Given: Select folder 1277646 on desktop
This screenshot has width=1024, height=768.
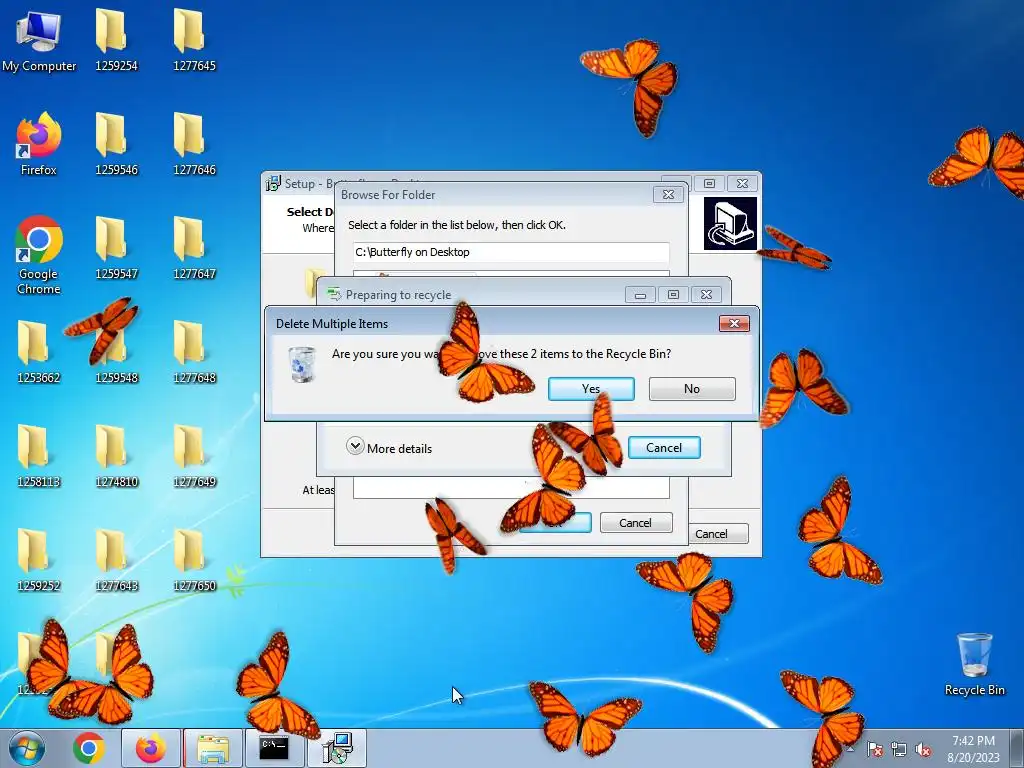Looking at the screenshot, I should (194, 145).
